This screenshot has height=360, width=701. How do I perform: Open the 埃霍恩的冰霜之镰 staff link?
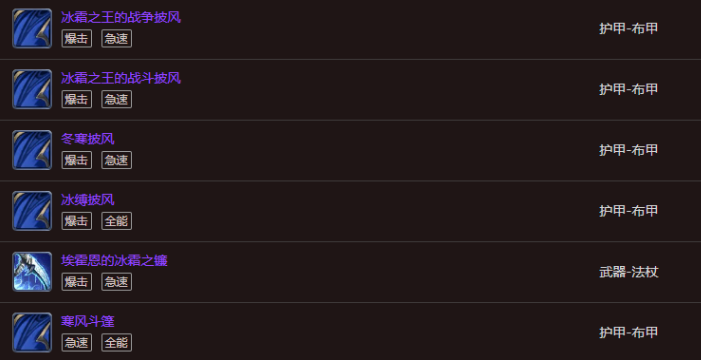(114, 261)
